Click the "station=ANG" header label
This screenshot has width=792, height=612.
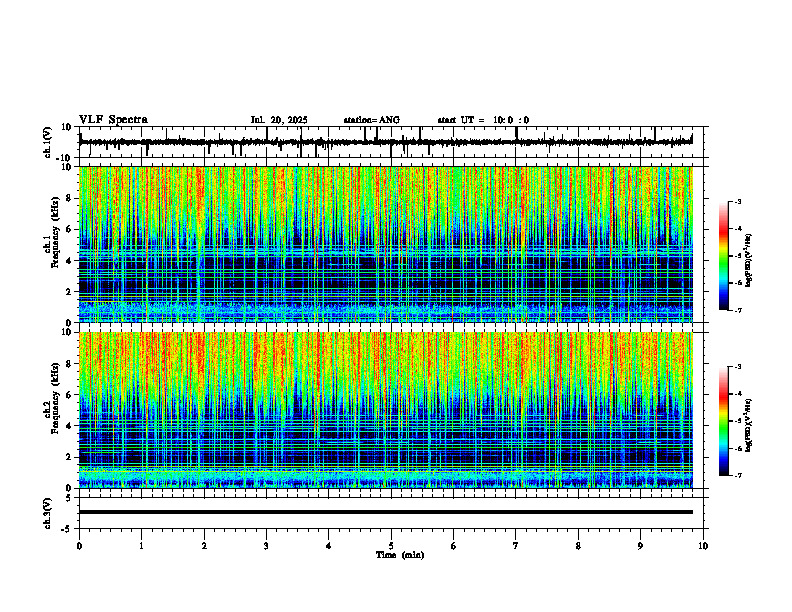(x=372, y=120)
